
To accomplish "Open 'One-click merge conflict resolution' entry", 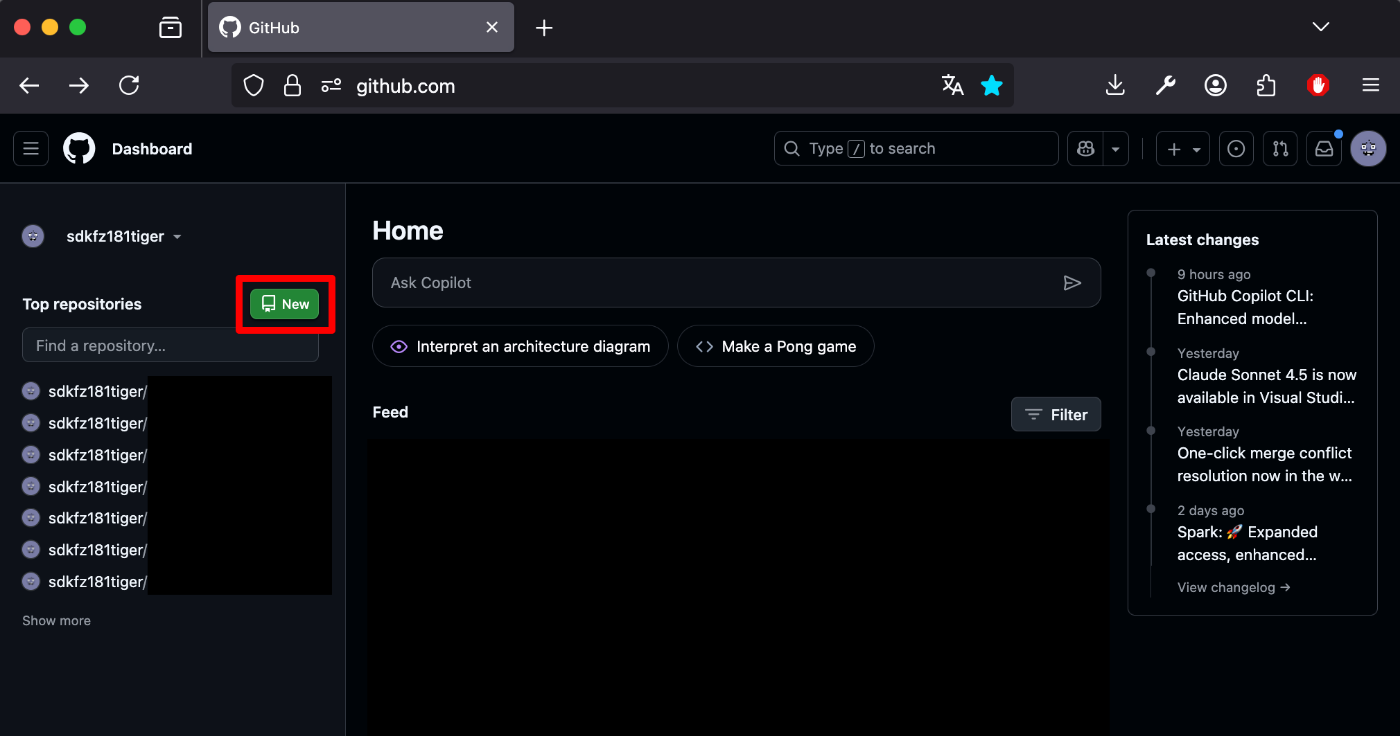I will click(1265, 464).
